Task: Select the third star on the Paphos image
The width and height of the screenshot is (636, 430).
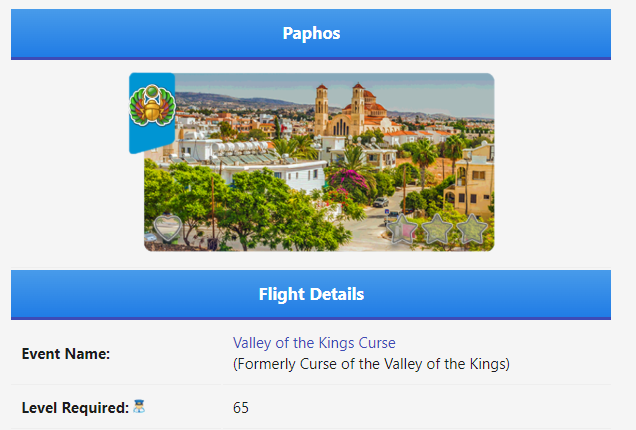Action: (470, 229)
